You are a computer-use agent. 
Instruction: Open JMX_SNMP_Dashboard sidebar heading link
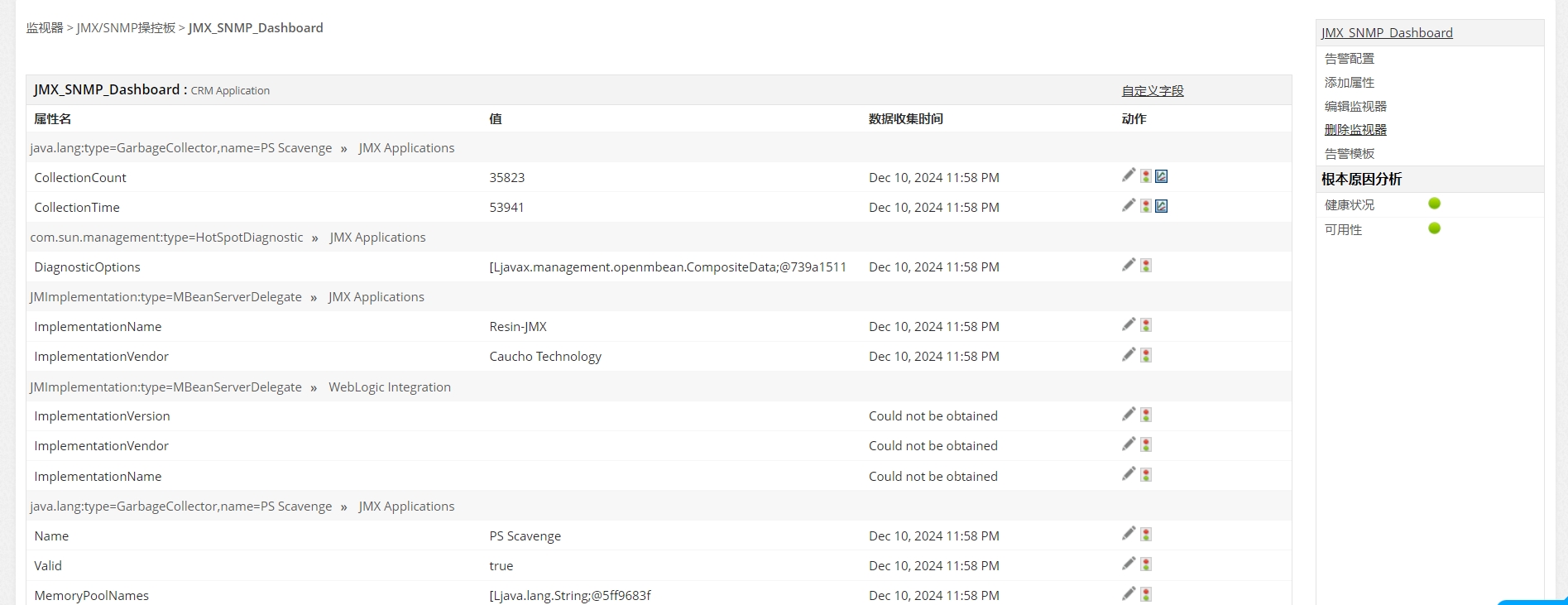click(x=1387, y=33)
